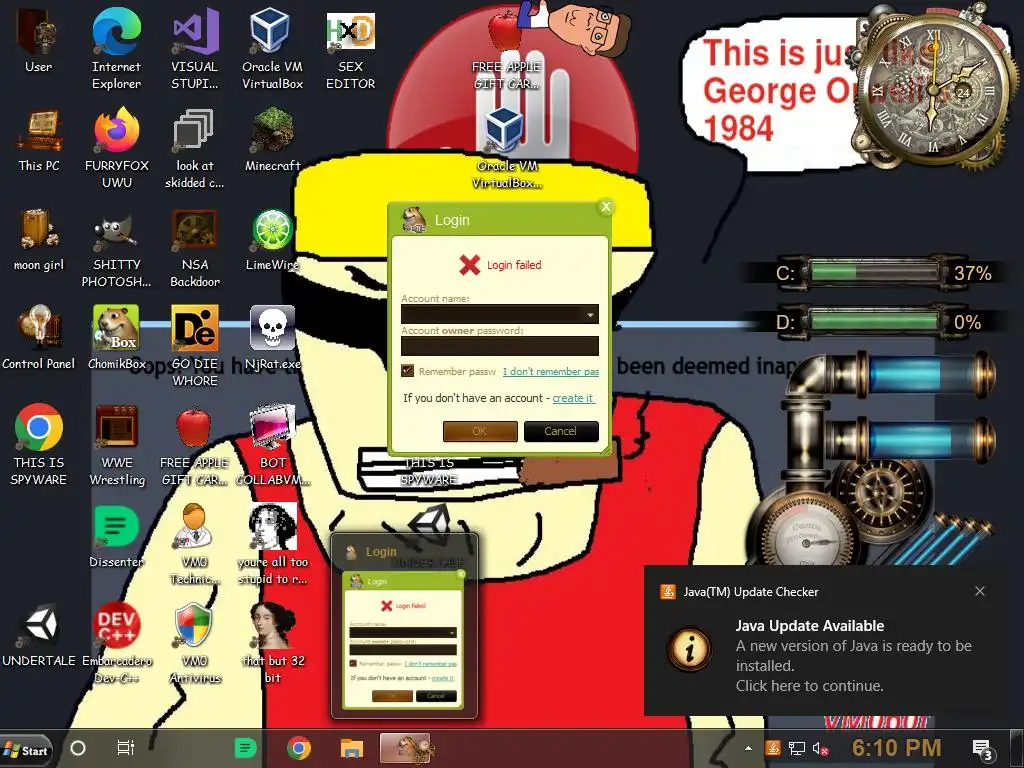The height and width of the screenshot is (768, 1024).
Task: Open the Start menu
Action: pyautogui.click(x=26, y=750)
